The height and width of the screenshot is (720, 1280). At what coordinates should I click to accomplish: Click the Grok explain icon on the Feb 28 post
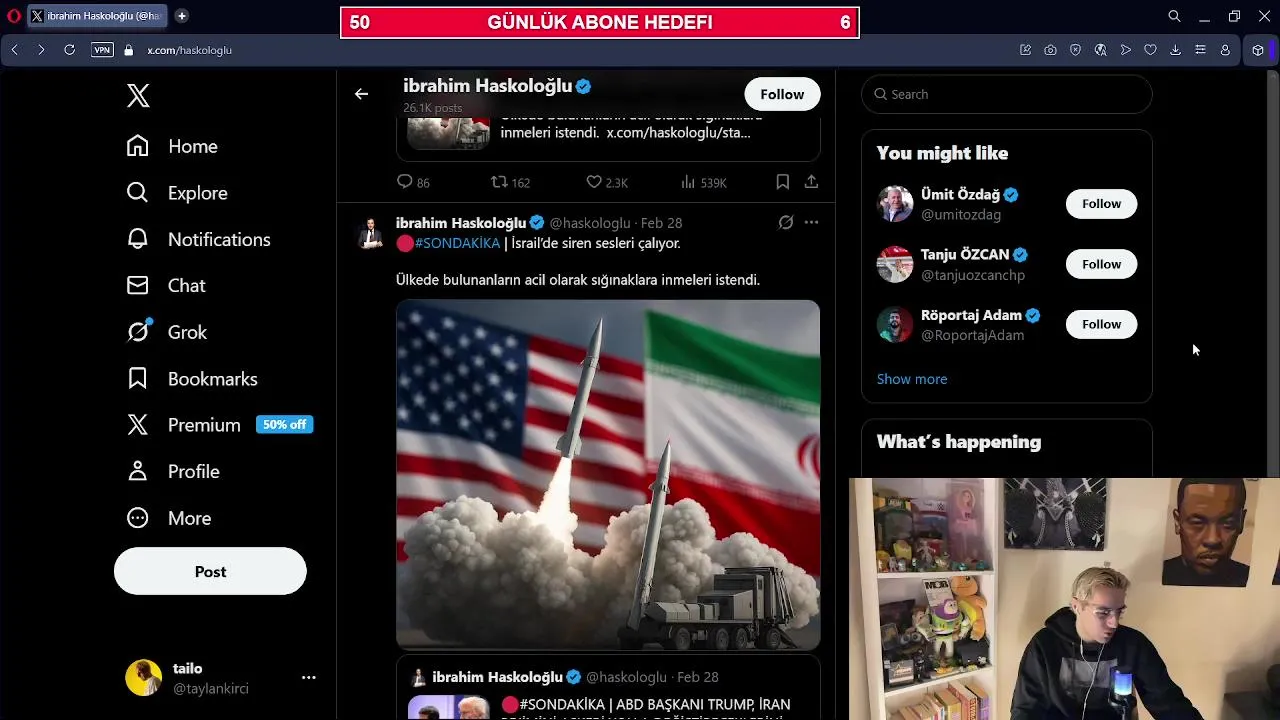click(x=786, y=222)
